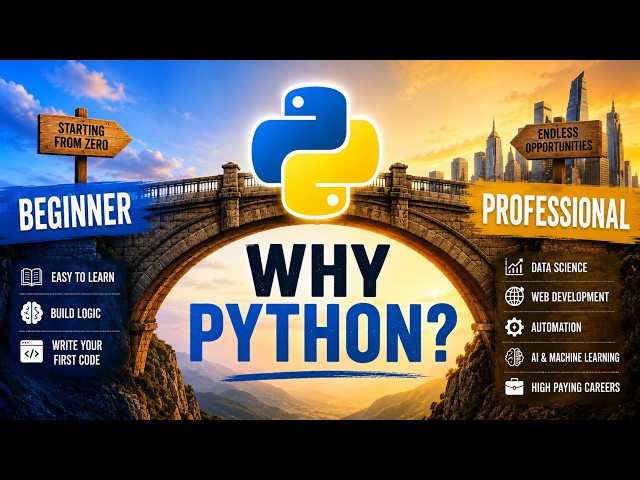Click the 'BUILD LOGIC' label

point(76,313)
